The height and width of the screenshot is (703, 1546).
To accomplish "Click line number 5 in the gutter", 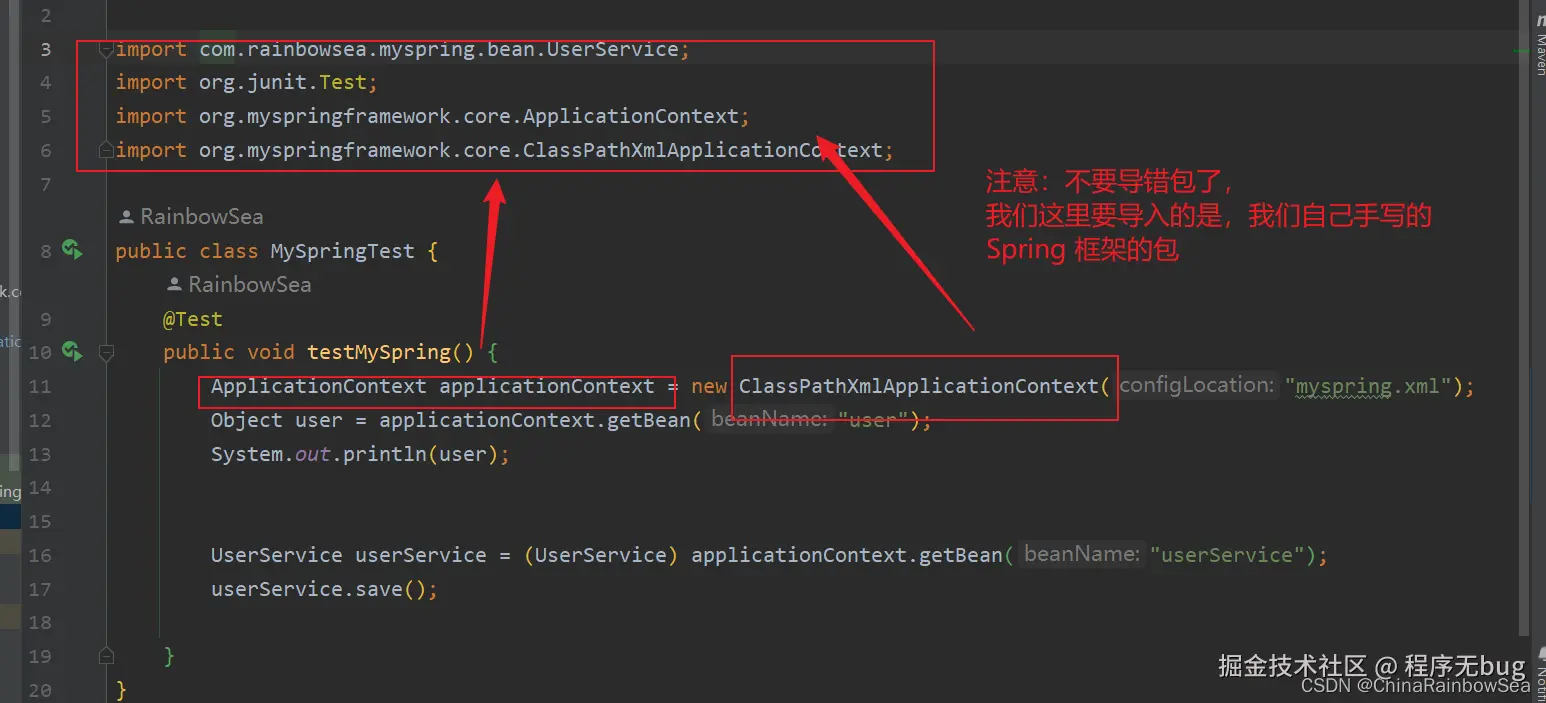I will (45, 116).
